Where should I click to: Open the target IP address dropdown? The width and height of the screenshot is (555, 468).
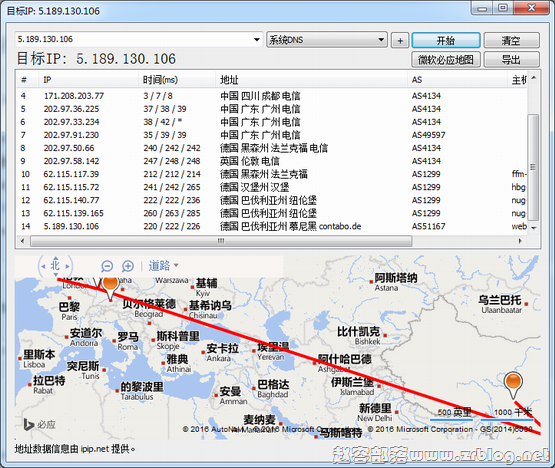[x=257, y=39]
